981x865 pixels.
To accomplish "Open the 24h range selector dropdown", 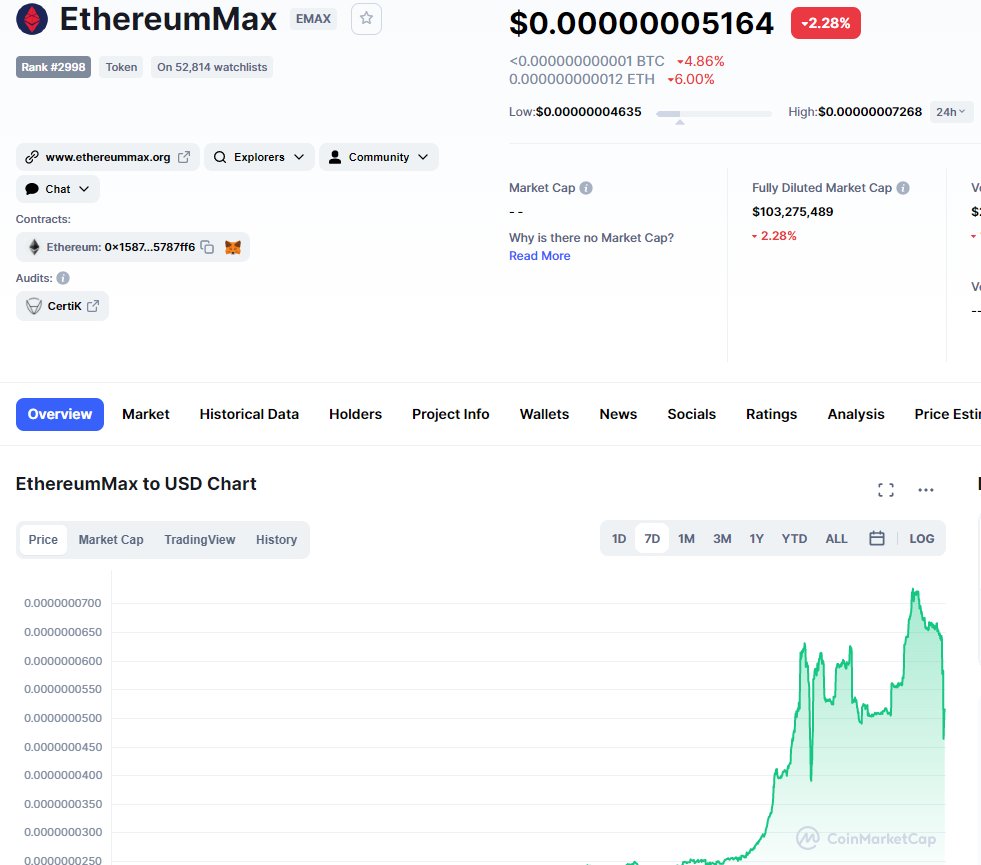I will [950, 112].
